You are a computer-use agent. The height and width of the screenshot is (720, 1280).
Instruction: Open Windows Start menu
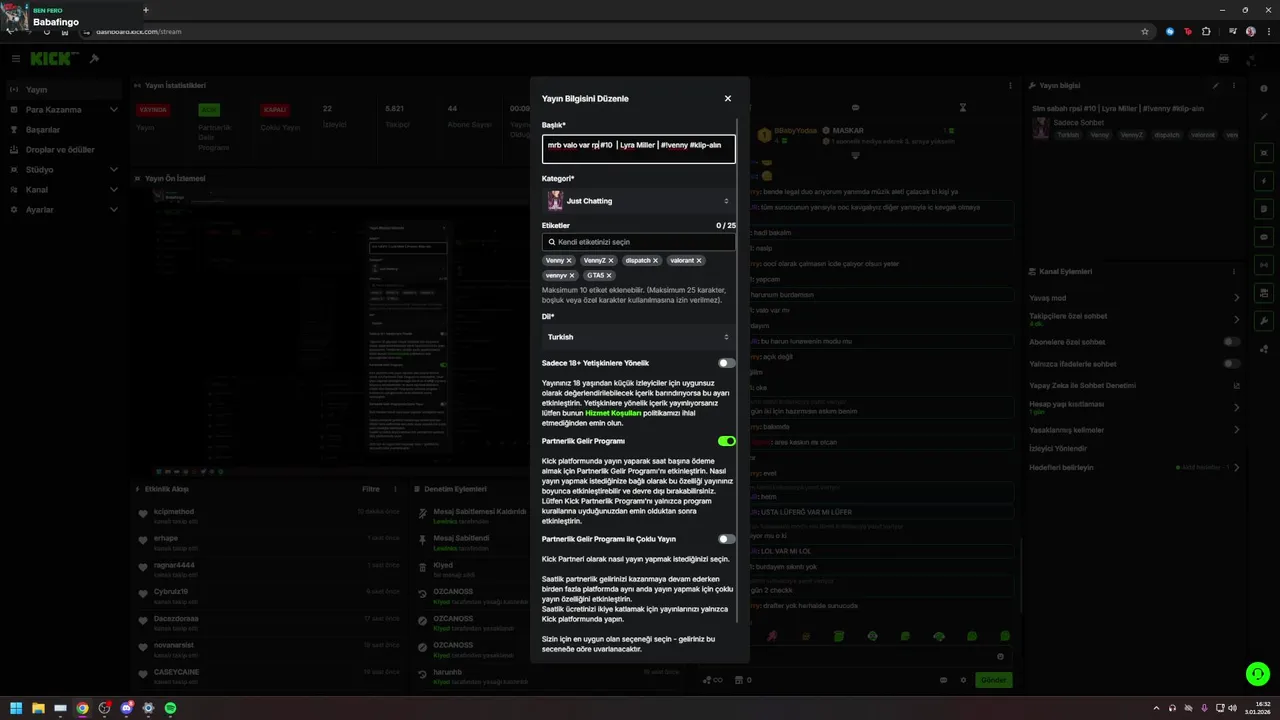coord(16,708)
